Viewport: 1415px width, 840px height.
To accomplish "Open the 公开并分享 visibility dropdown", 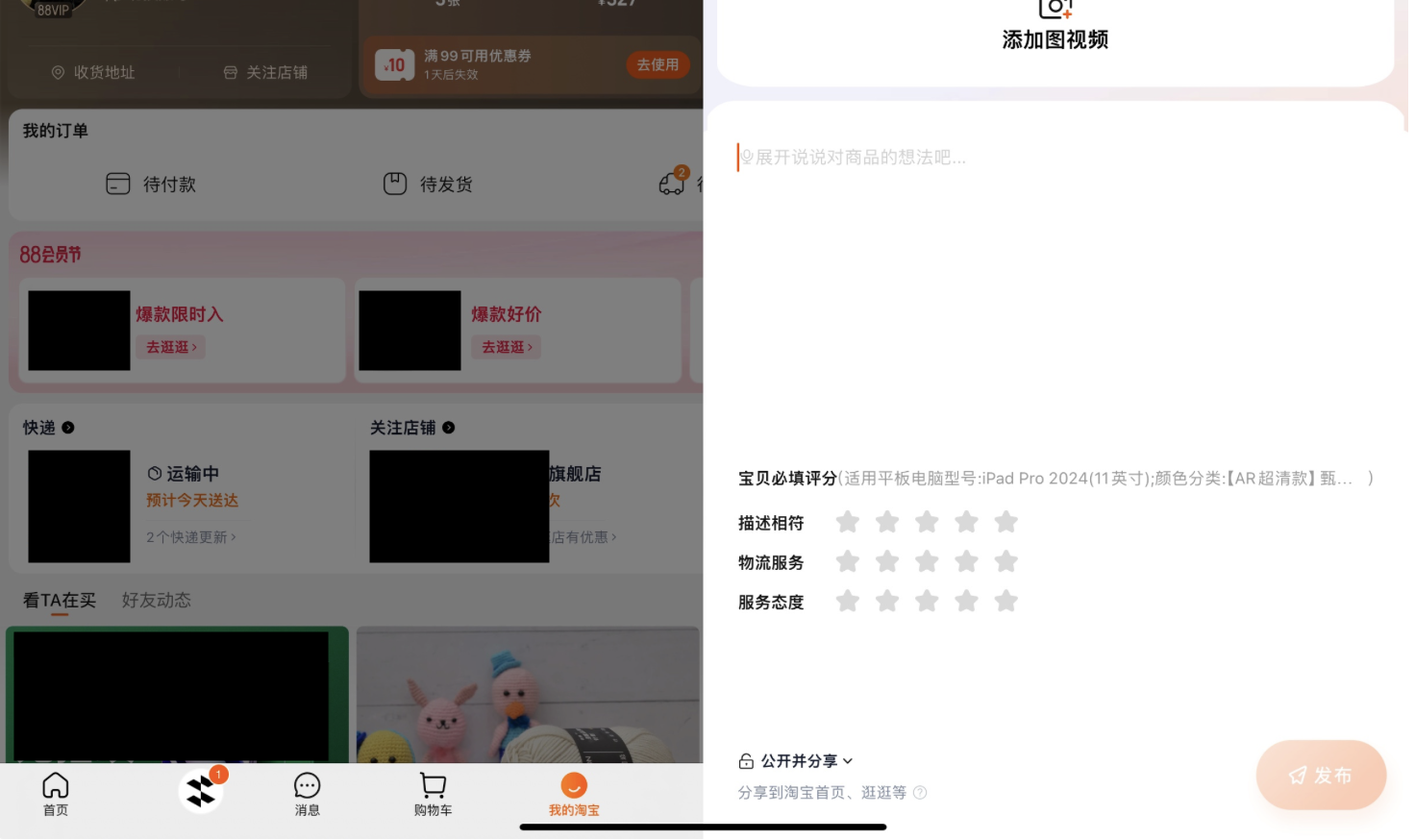I will click(796, 761).
